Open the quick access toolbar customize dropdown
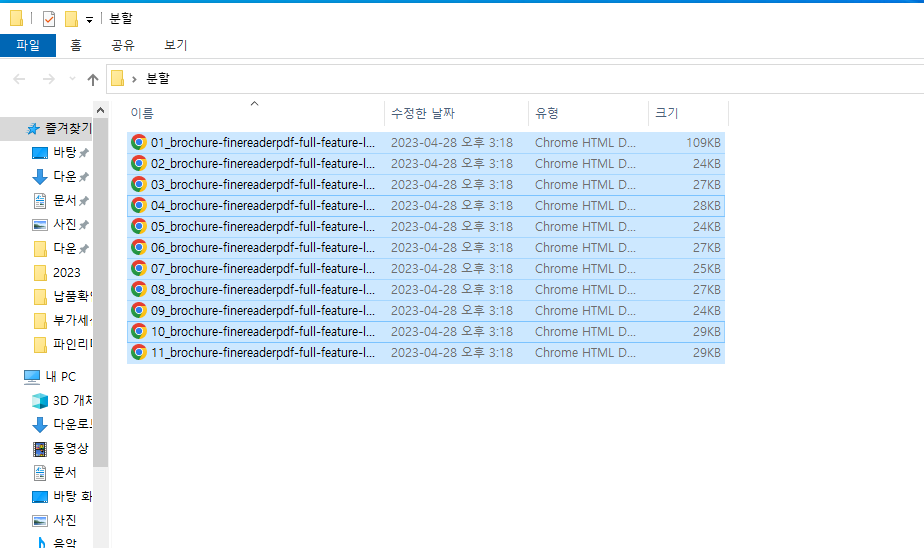This screenshot has height=548, width=924. (x=90, y=19)
